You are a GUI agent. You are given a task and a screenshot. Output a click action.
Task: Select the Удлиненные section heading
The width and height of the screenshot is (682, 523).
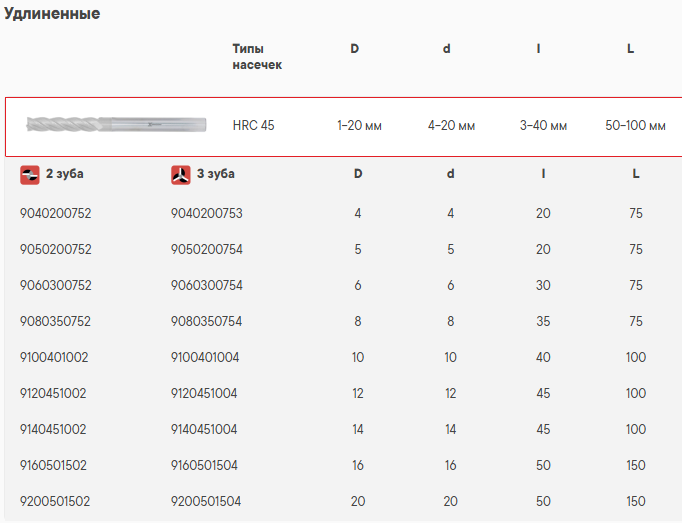coord(52,14)
